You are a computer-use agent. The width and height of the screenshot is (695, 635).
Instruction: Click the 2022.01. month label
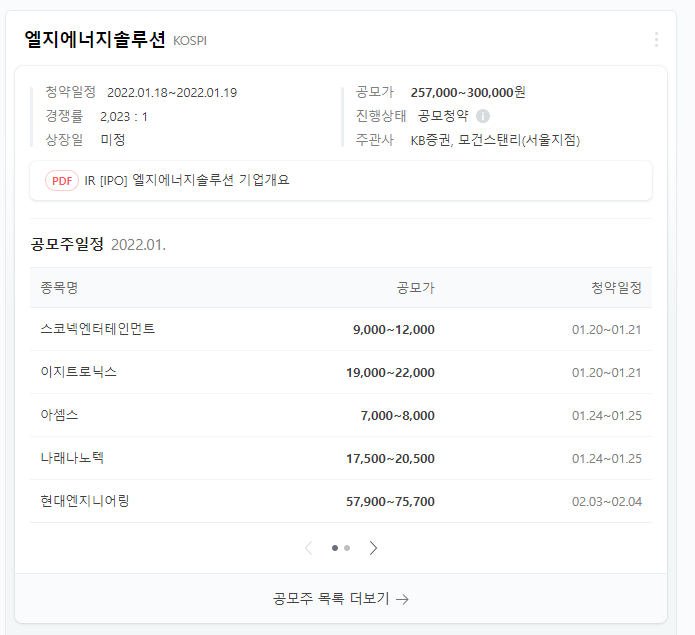pyautogui.click(x=138, y=245)
